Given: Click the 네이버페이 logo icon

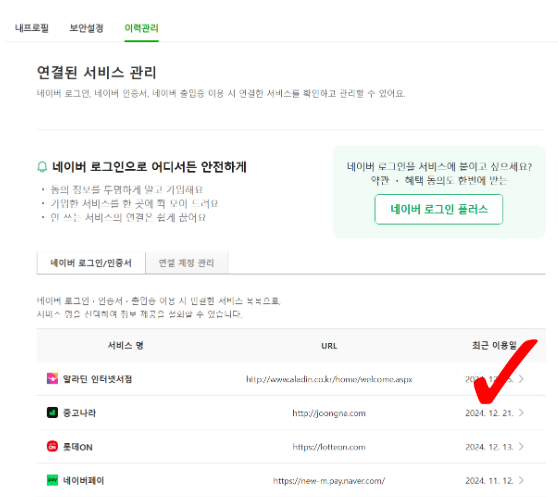Looking at the screenshot, I should (52, 480).
